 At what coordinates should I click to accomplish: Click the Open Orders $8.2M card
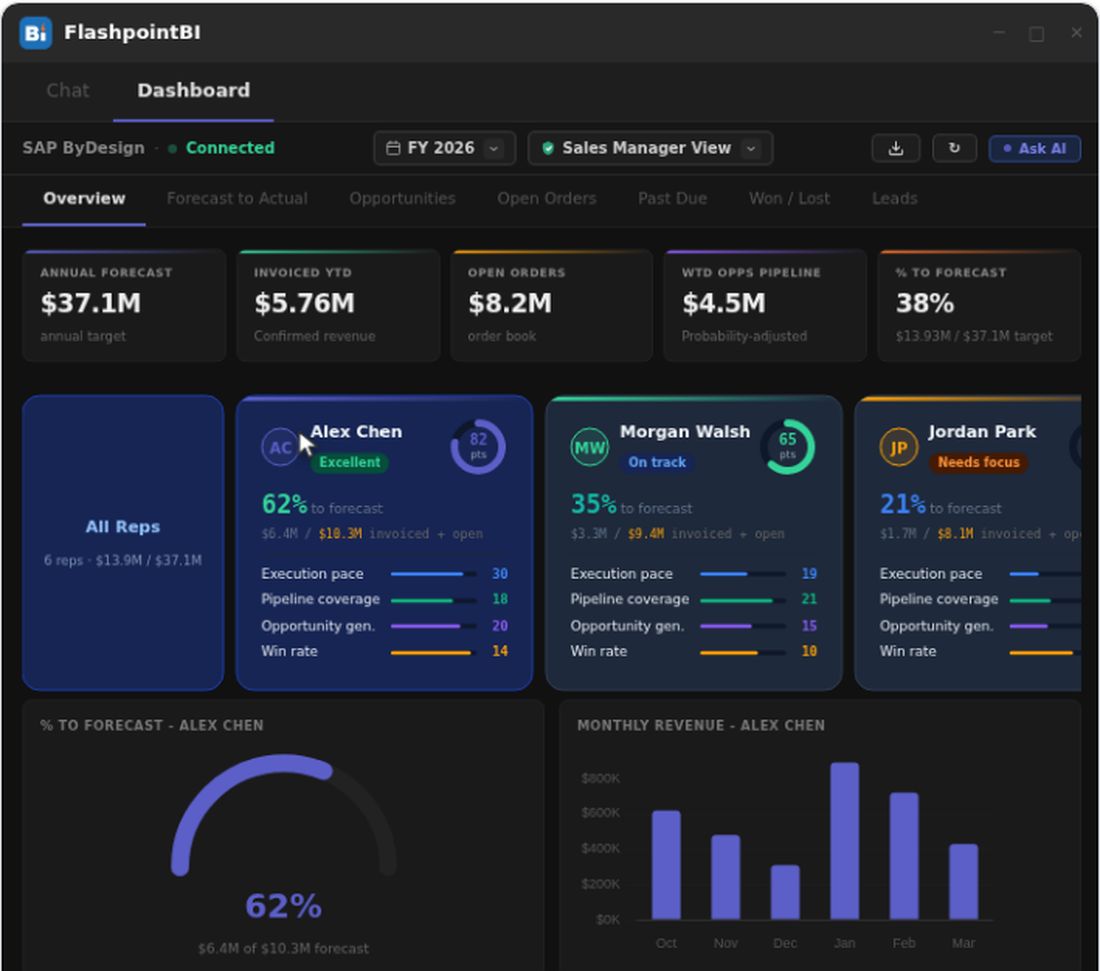[x=551, y=305]
